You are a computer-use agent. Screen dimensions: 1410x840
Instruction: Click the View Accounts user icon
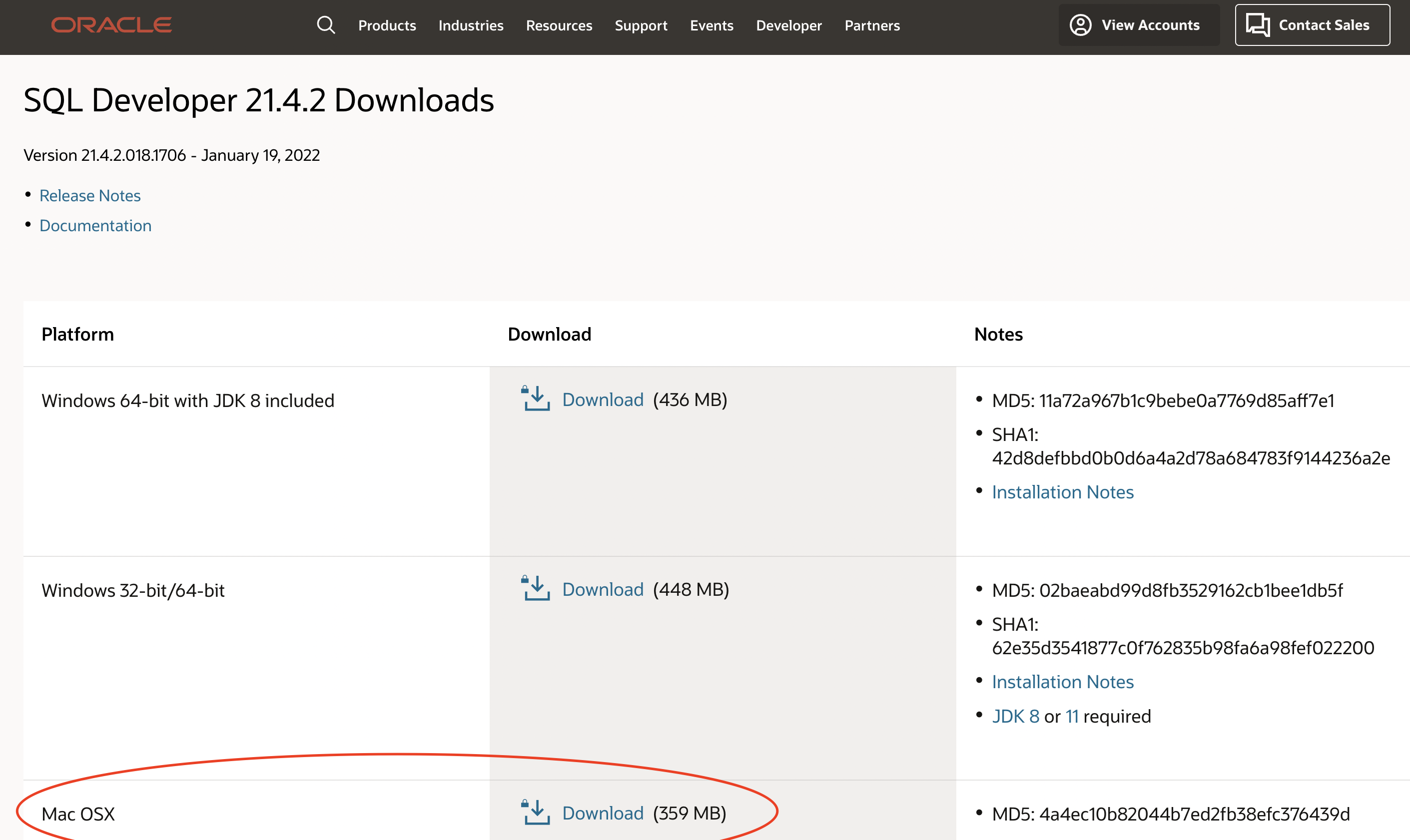pyautogui.click(x=1080, y=25)
